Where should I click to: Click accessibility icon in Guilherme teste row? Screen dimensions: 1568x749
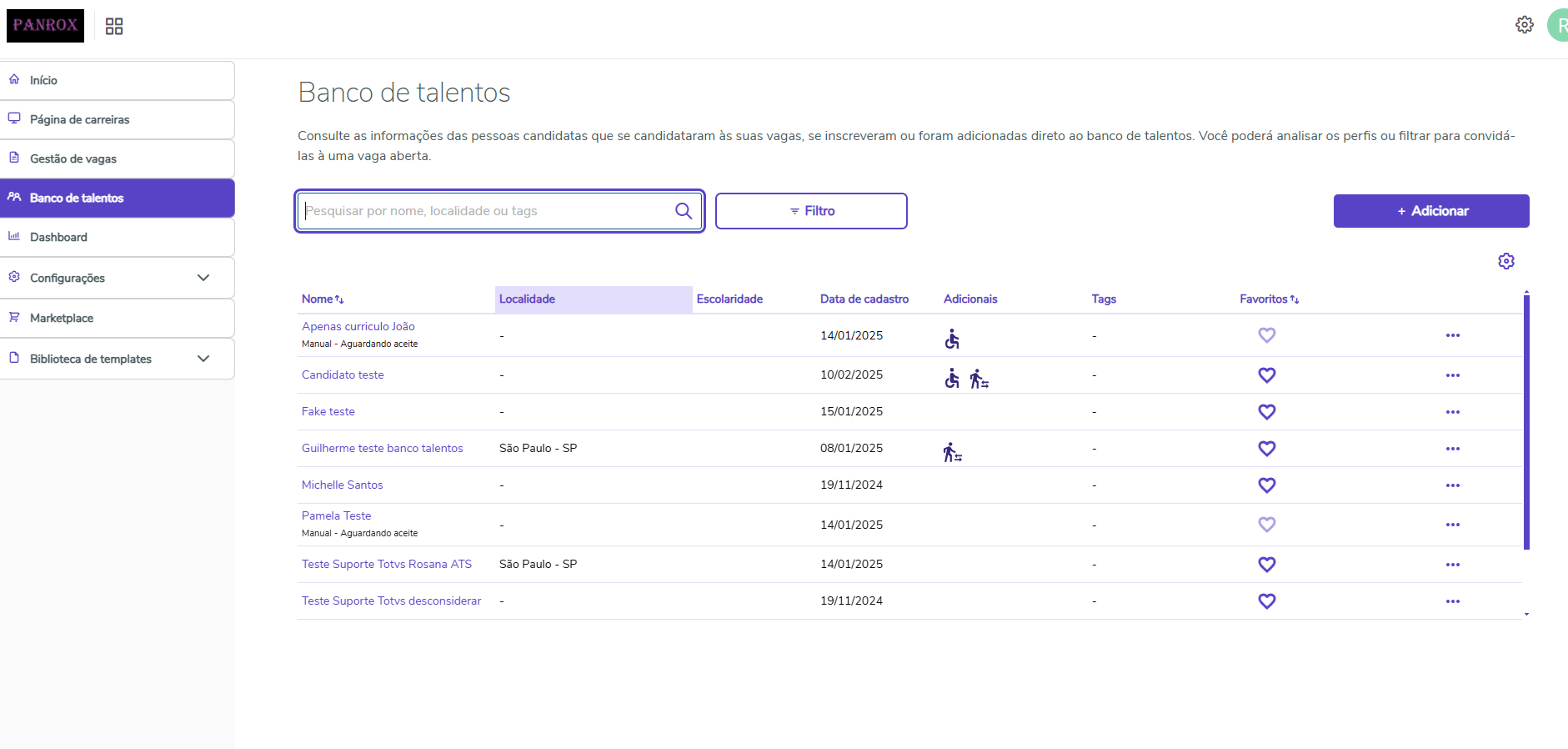tap(952, 452)
